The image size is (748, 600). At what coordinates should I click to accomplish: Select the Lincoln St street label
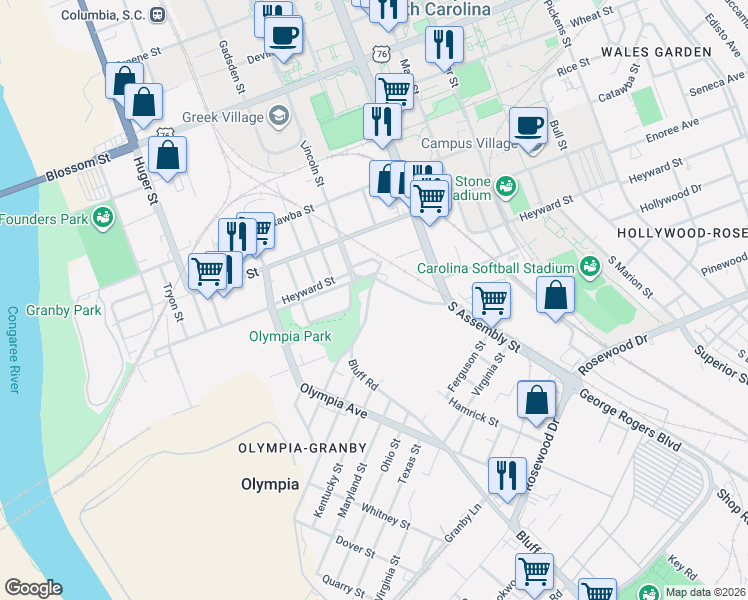point(312,163)
